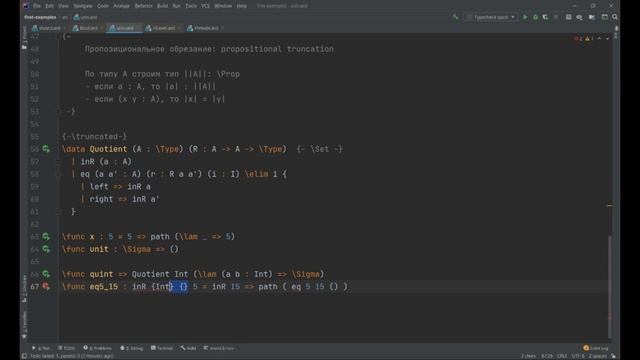Click the 2 spaces indent status entry
640x360 pixels.
point(598,356)
